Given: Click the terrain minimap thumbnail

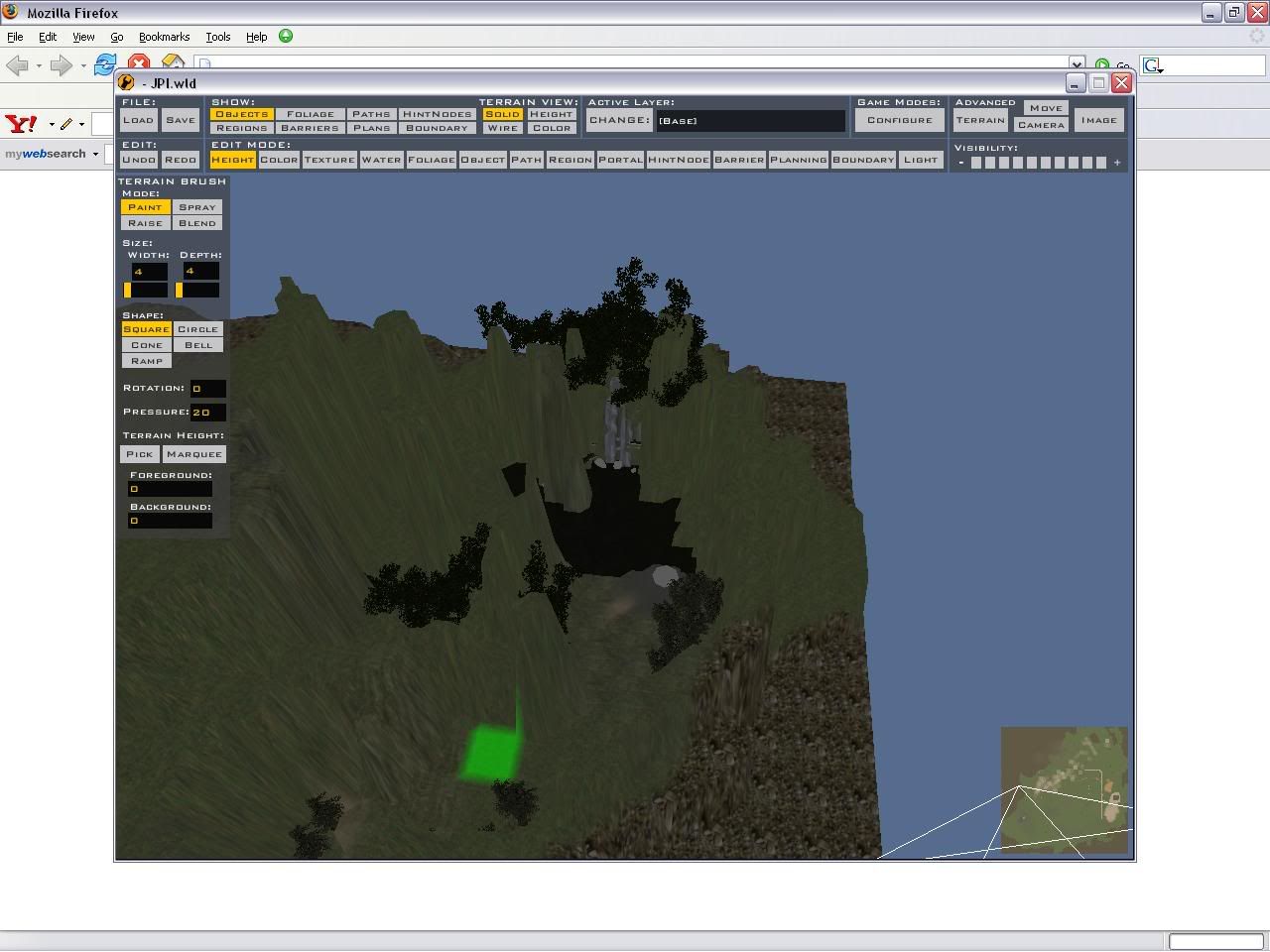Looking at the screenshot, I should [x=1064, y=790].
